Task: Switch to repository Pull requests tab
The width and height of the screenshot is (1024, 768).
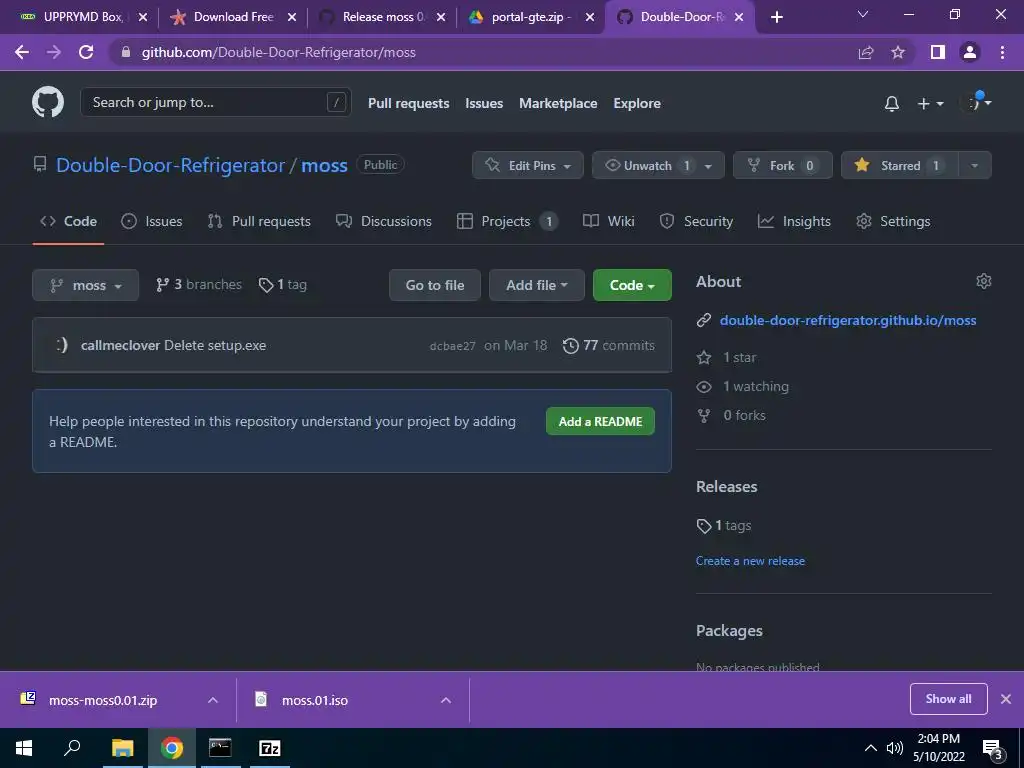Action: pyautogui.click(x=259, y=221)
